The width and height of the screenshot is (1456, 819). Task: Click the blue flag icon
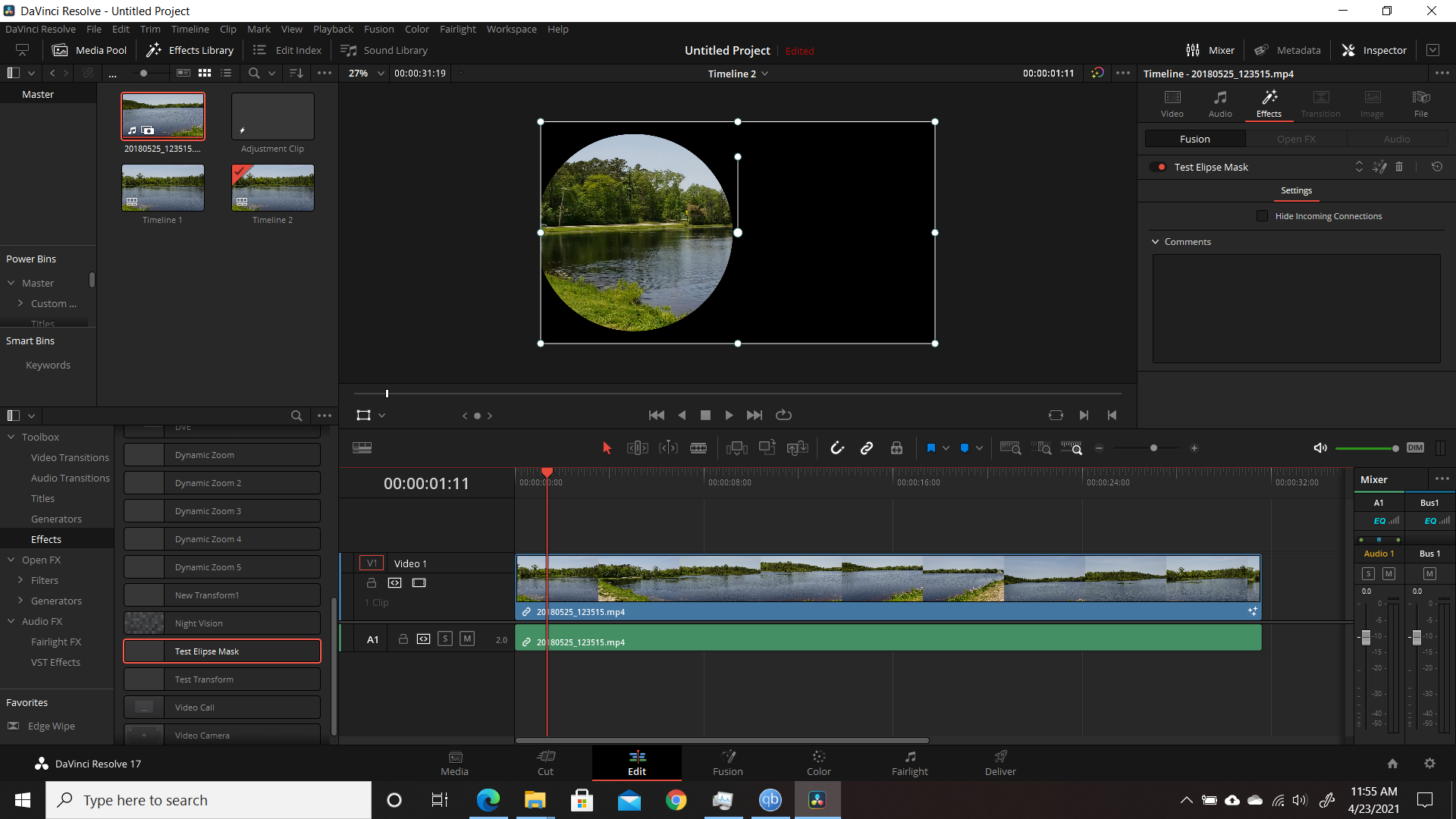tap(931, 448)
